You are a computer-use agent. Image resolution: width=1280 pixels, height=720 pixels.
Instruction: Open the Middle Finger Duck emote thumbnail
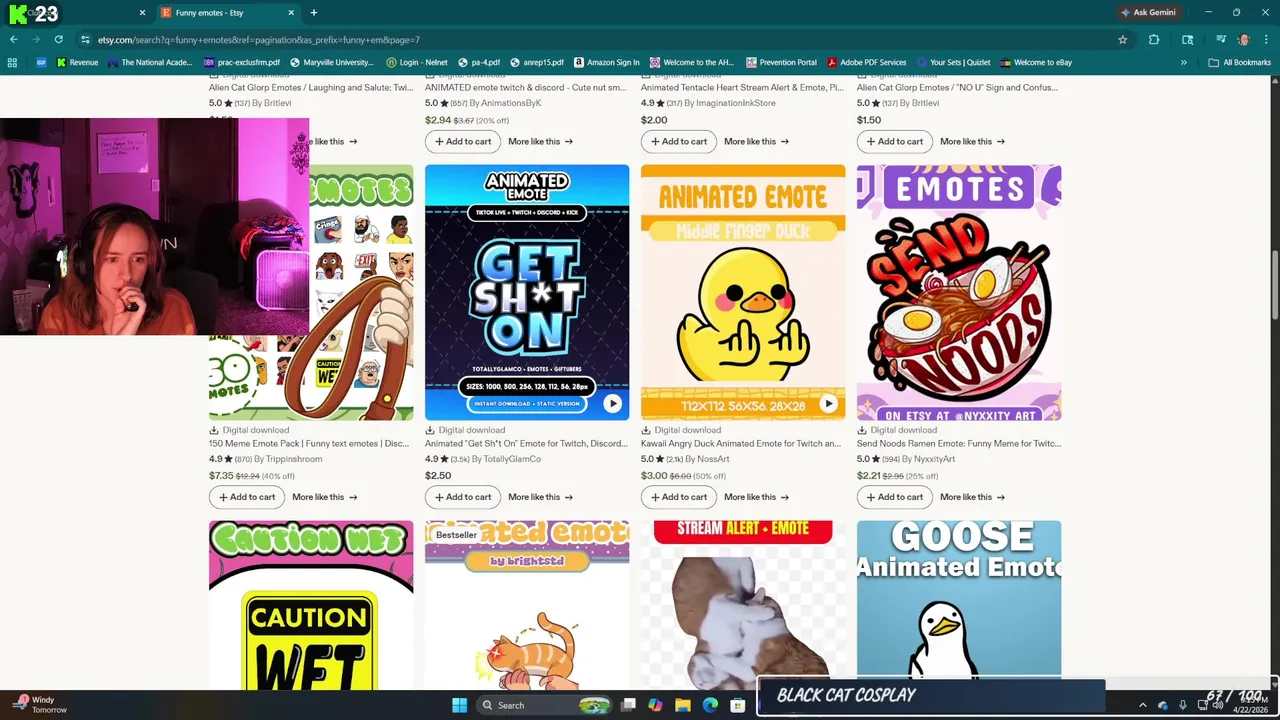tap(743, 292)
